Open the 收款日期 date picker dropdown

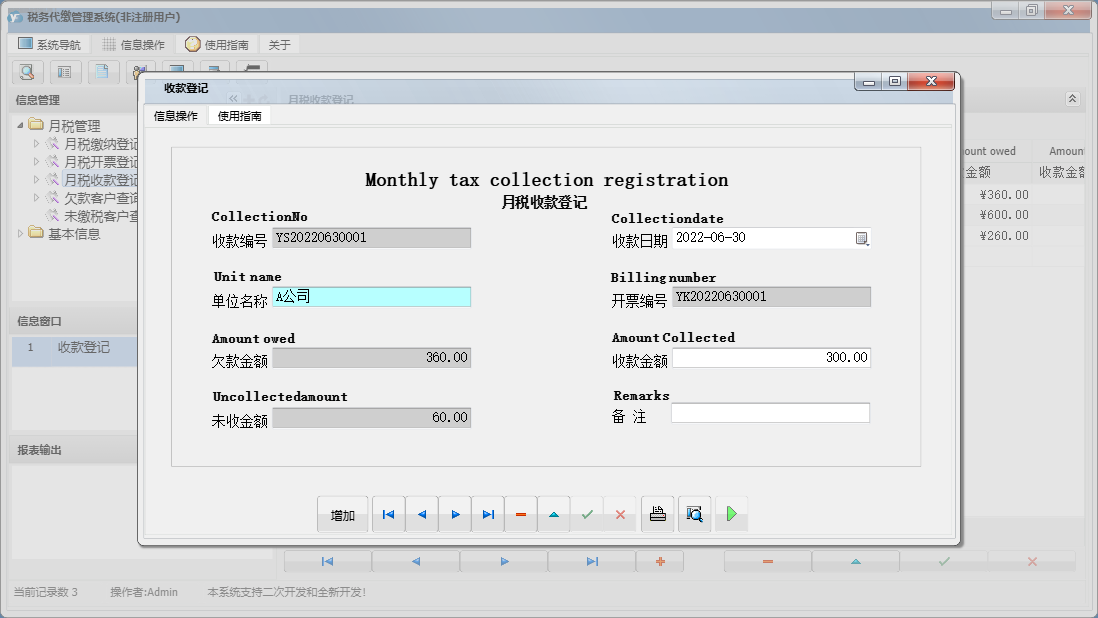pos(861,238)
